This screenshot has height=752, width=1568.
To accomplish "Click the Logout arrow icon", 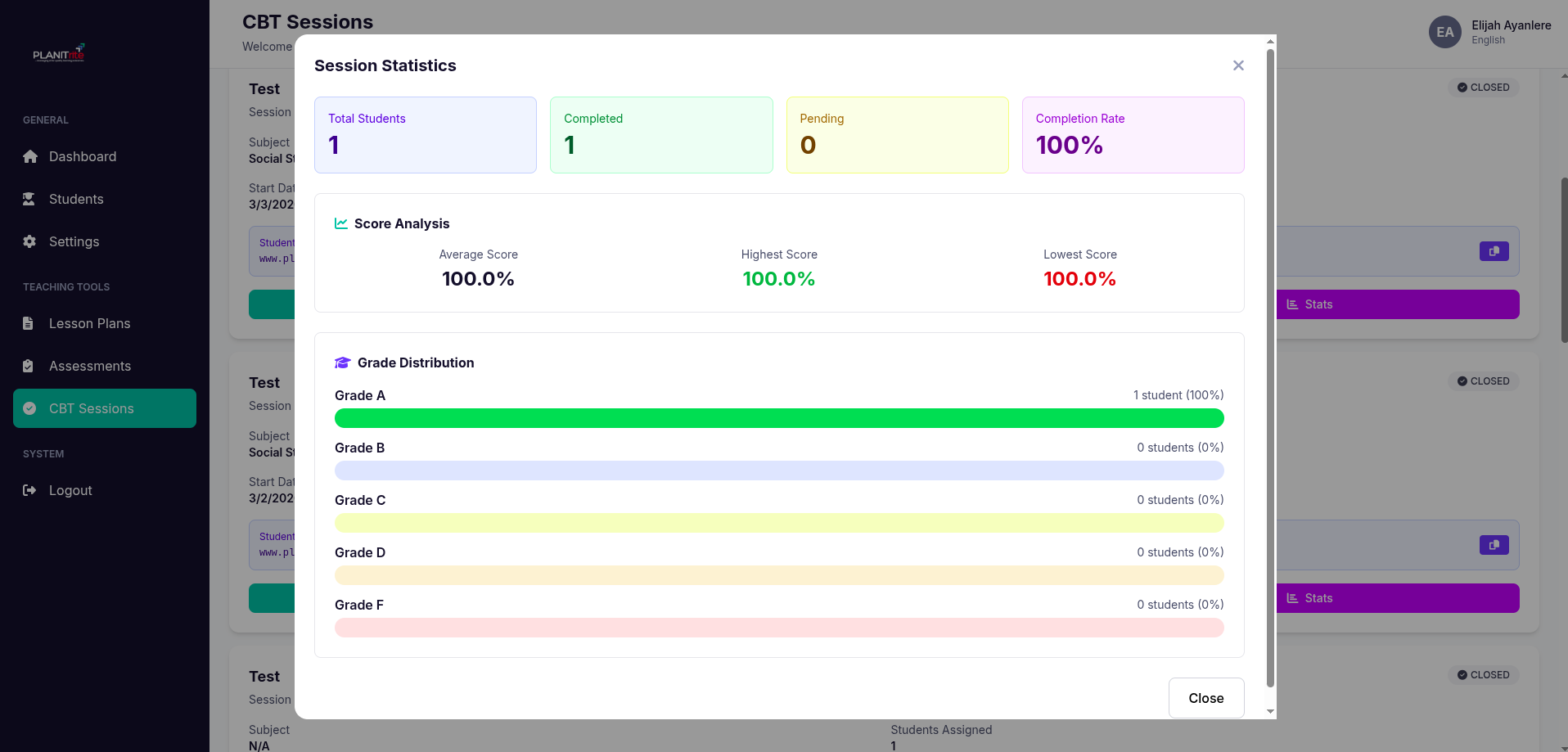I will click(29, 490).
